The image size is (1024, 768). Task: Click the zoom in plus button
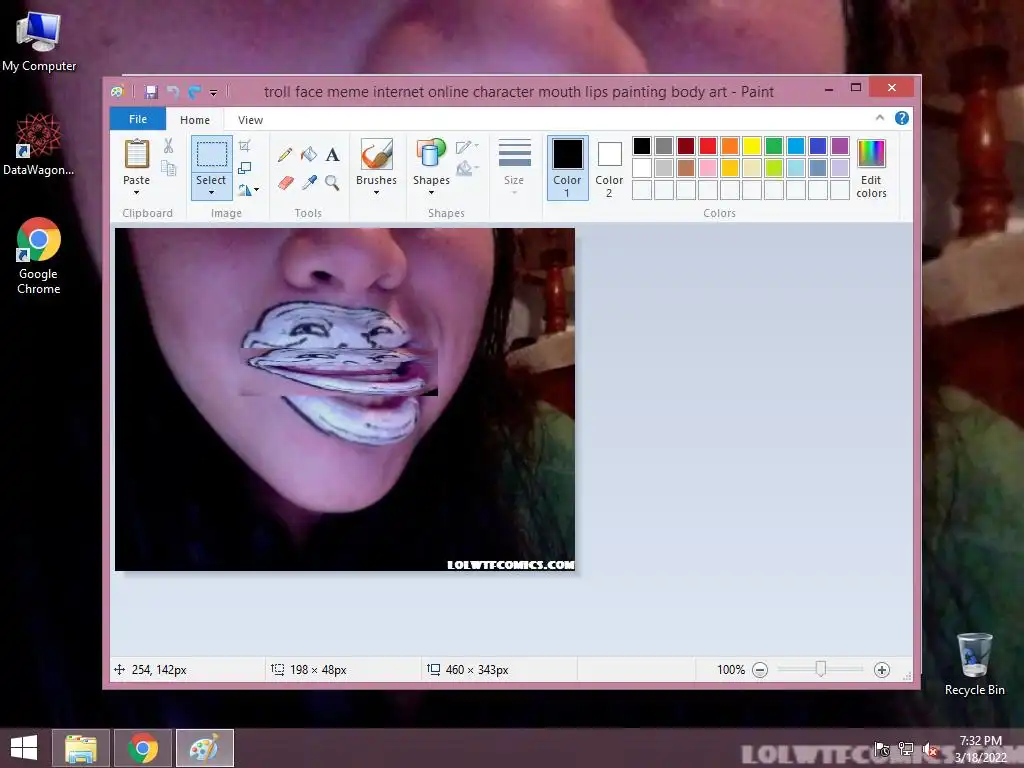pyautogui.click(x=882, y=670)
